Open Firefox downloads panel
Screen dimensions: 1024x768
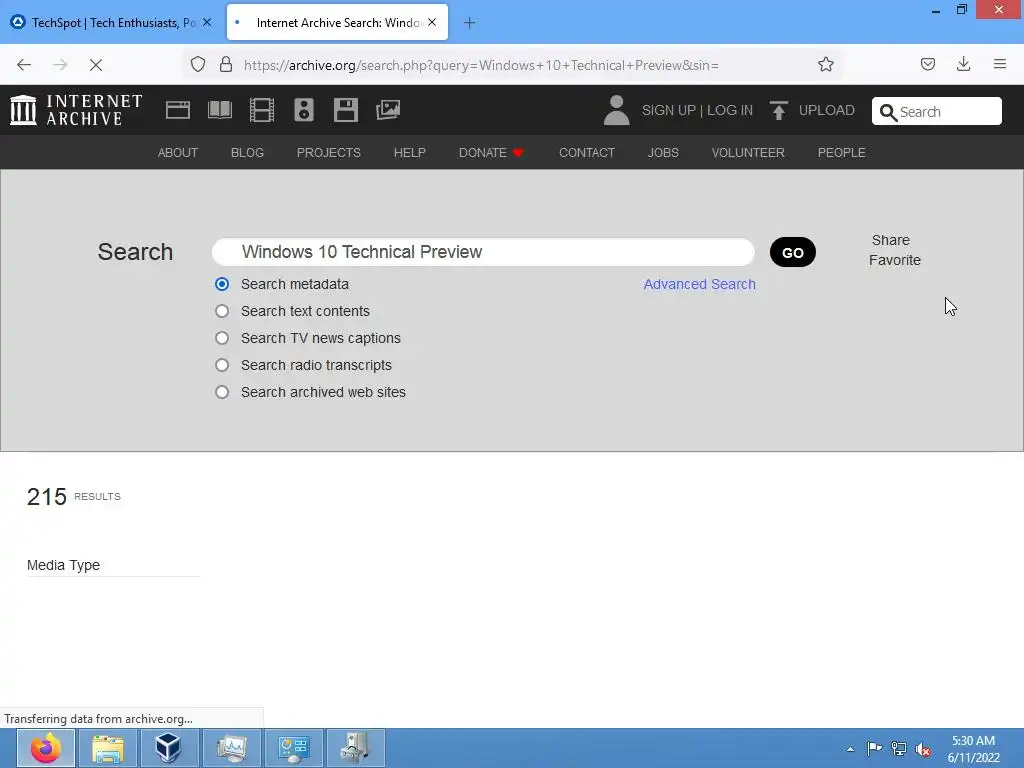(963, 64)
